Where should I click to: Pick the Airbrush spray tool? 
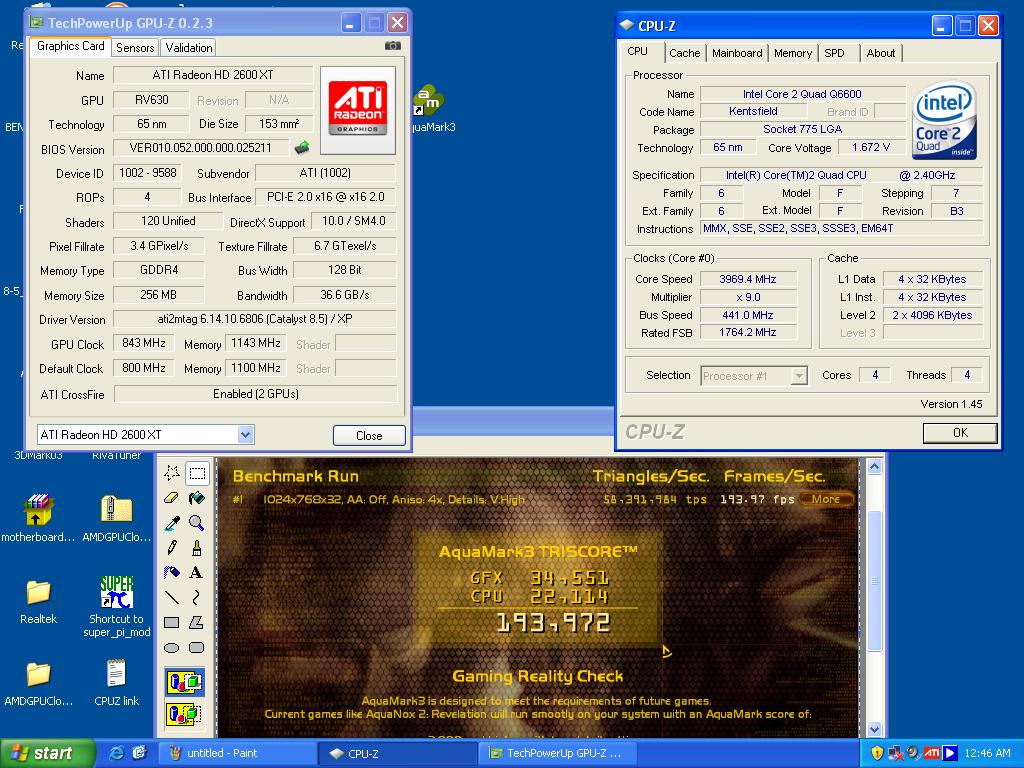coord(172,572)
